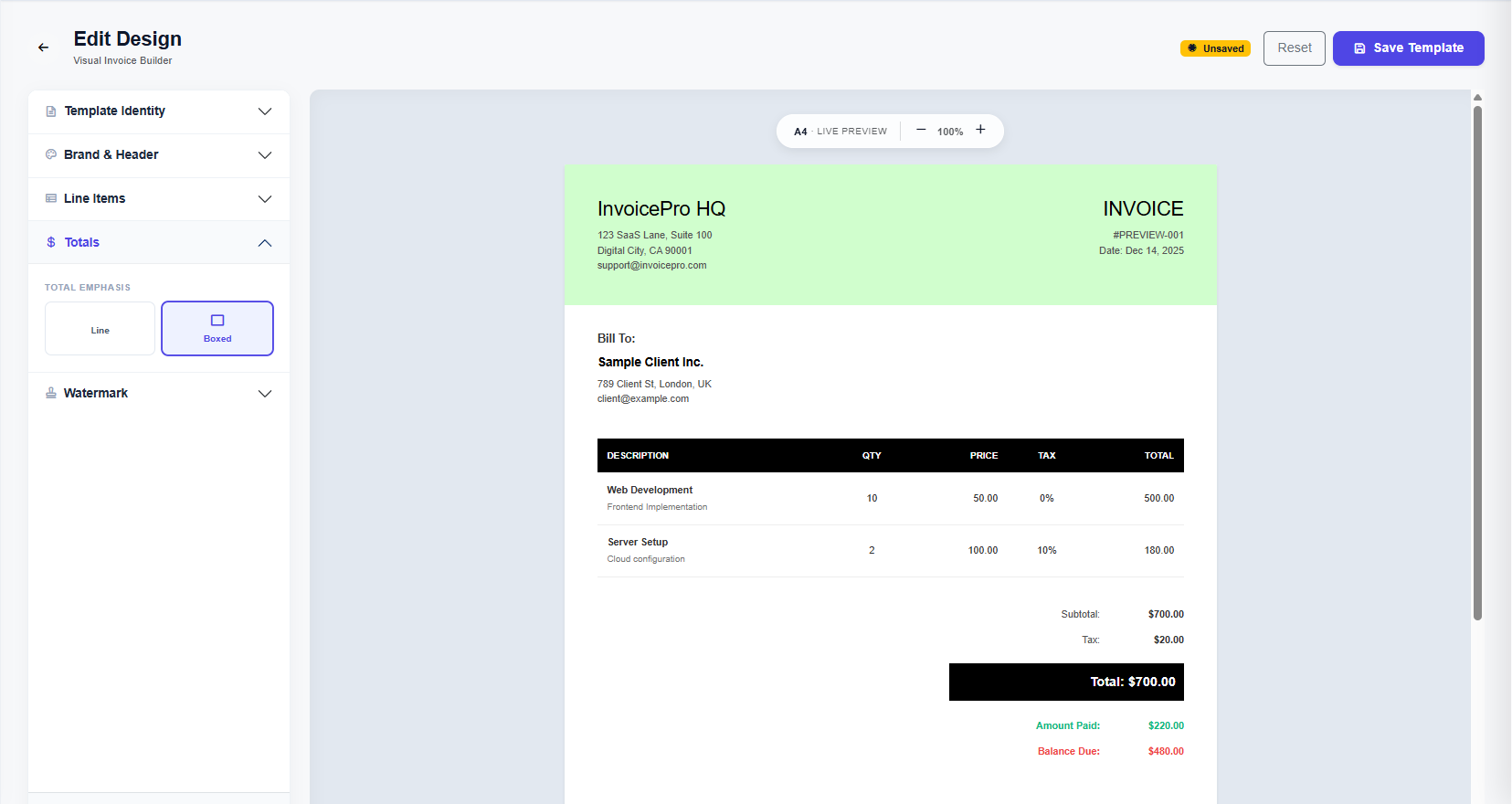
Task: Expand the Watermark section chevron
Action: pyautogui.click(x=265, y=394)
